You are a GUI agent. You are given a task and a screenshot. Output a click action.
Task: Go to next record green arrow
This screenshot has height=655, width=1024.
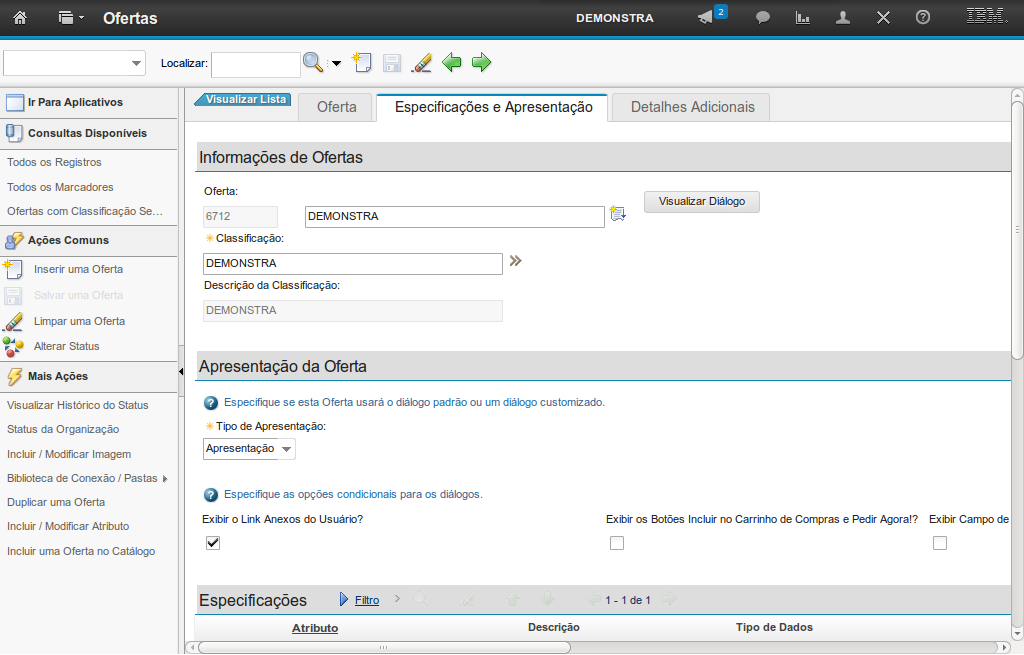[482, 63]
